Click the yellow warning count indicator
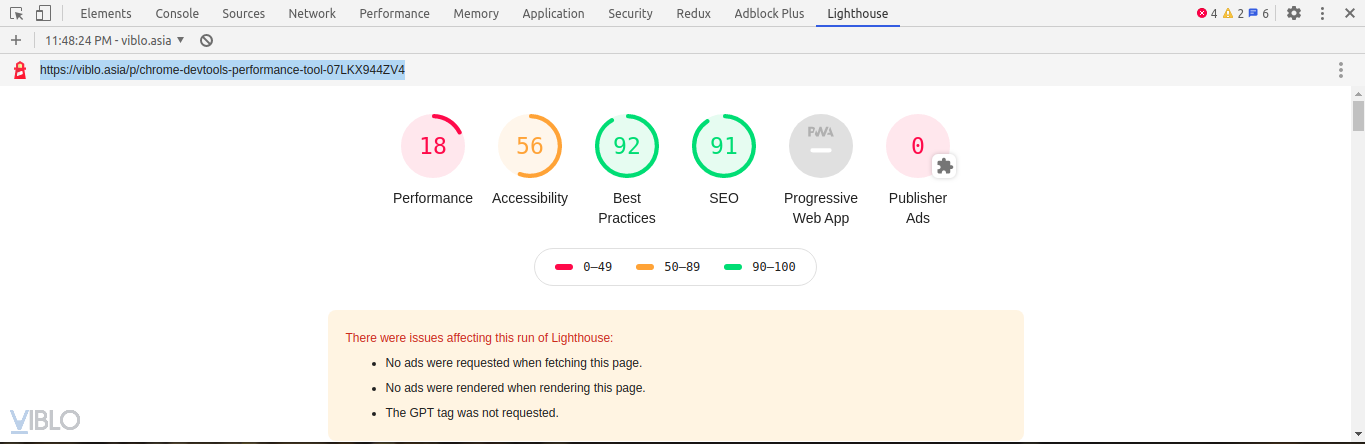The height and width of the screenshot is (444, 1365). click(x=1234, y=14)
